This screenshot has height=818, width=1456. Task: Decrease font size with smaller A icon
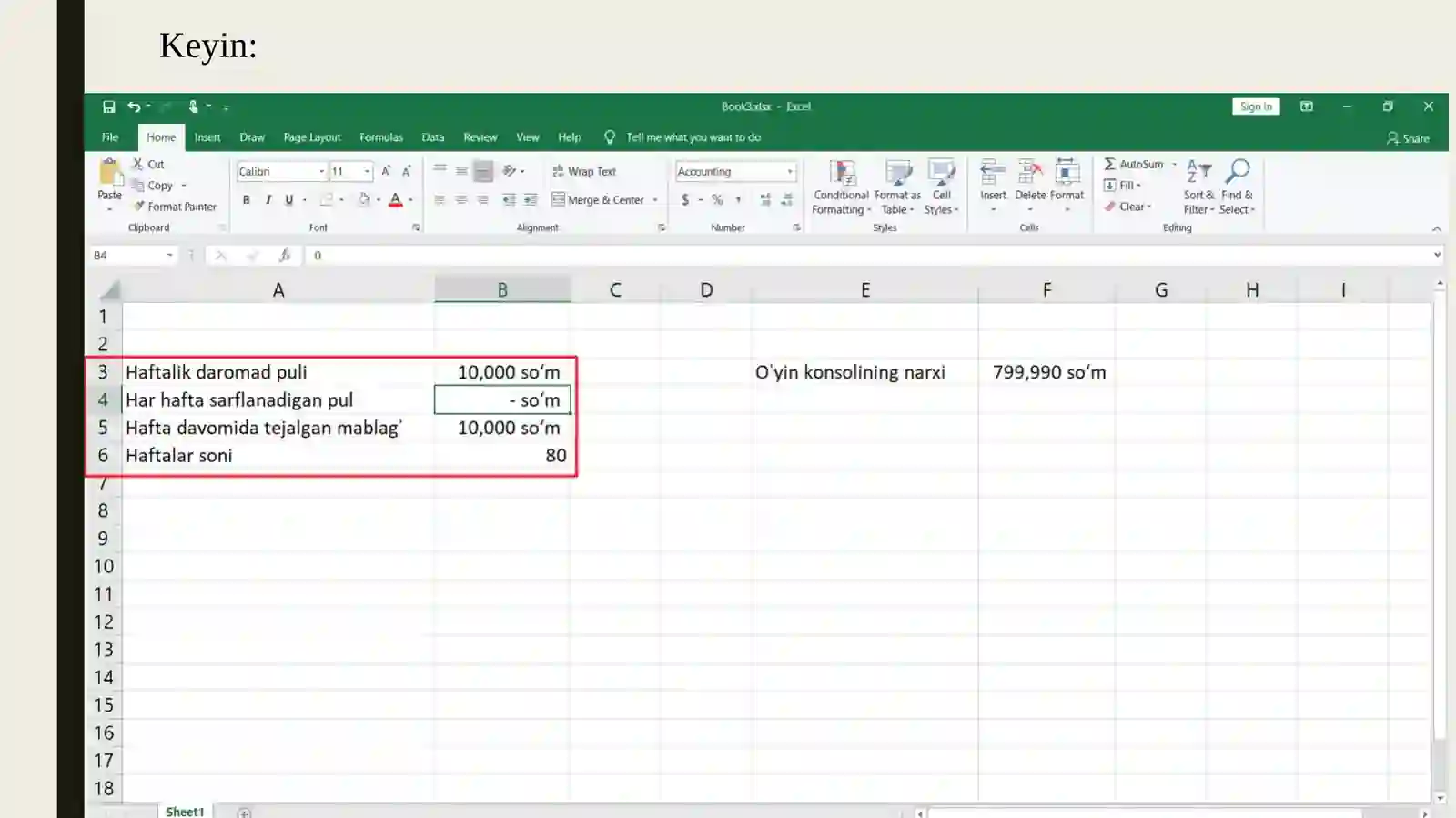[406, 171]
